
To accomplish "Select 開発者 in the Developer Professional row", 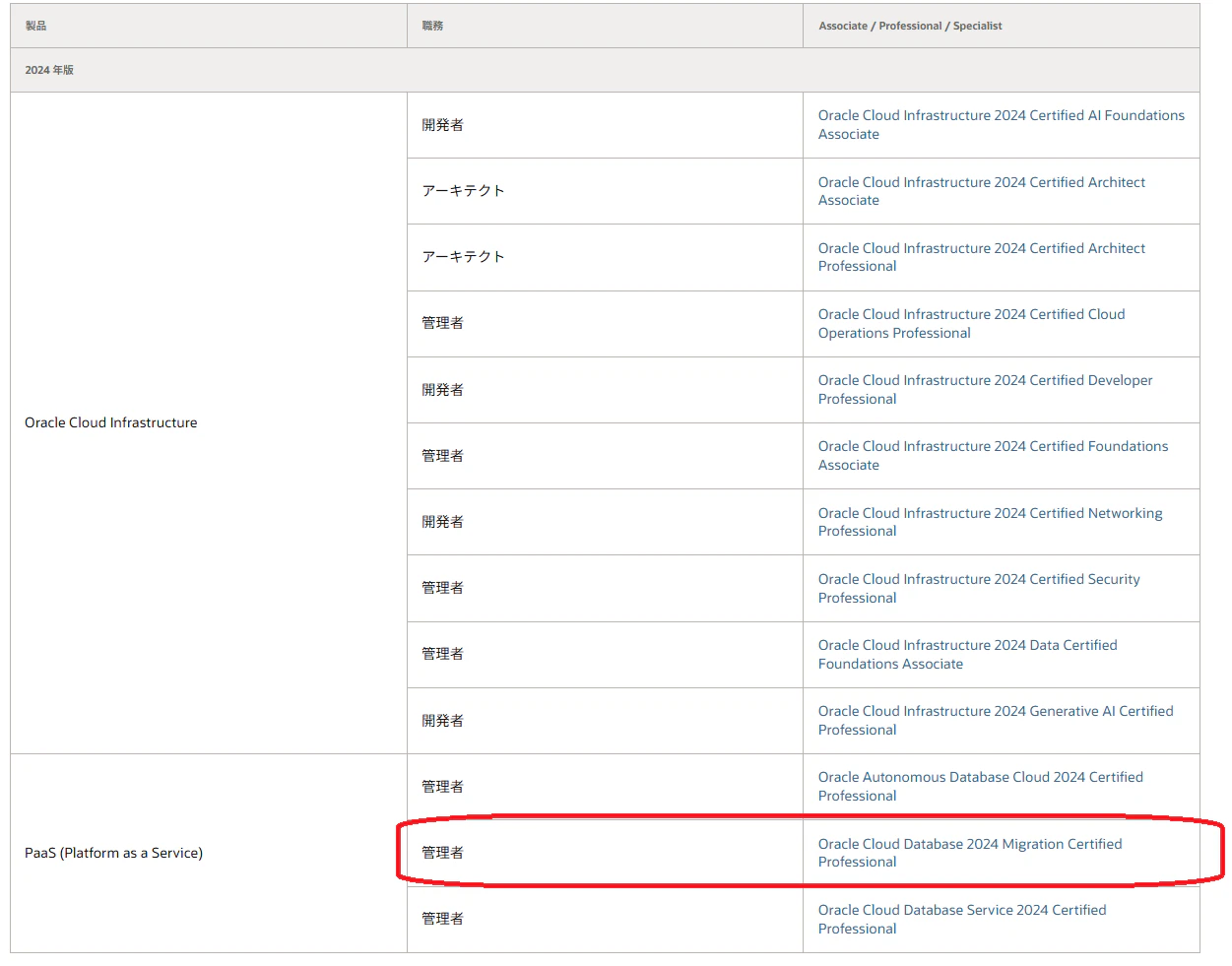I will click(442, 390).
